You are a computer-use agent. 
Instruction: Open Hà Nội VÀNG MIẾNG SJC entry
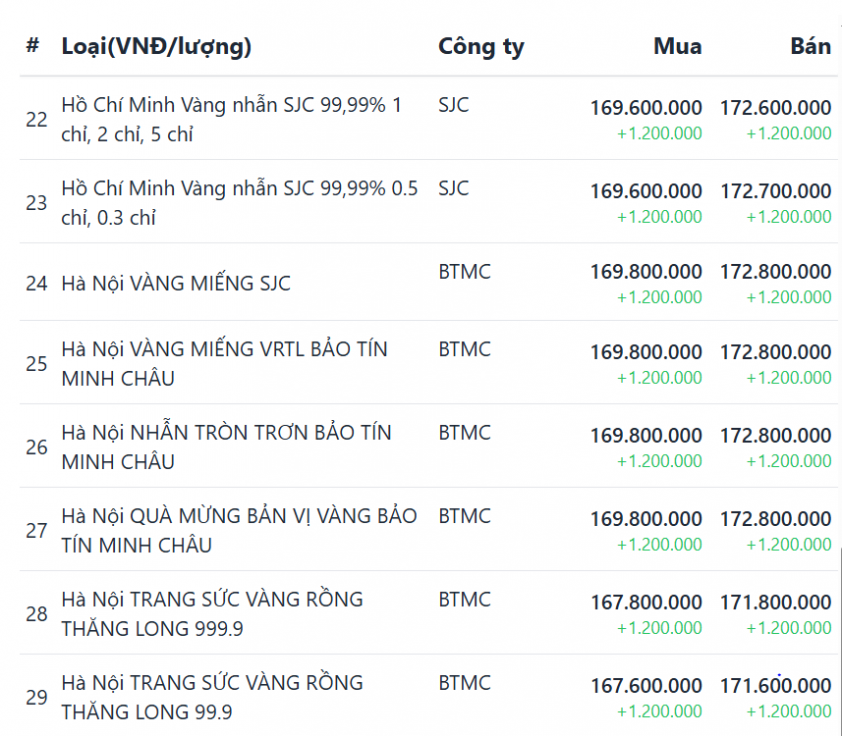pos(176,283)
